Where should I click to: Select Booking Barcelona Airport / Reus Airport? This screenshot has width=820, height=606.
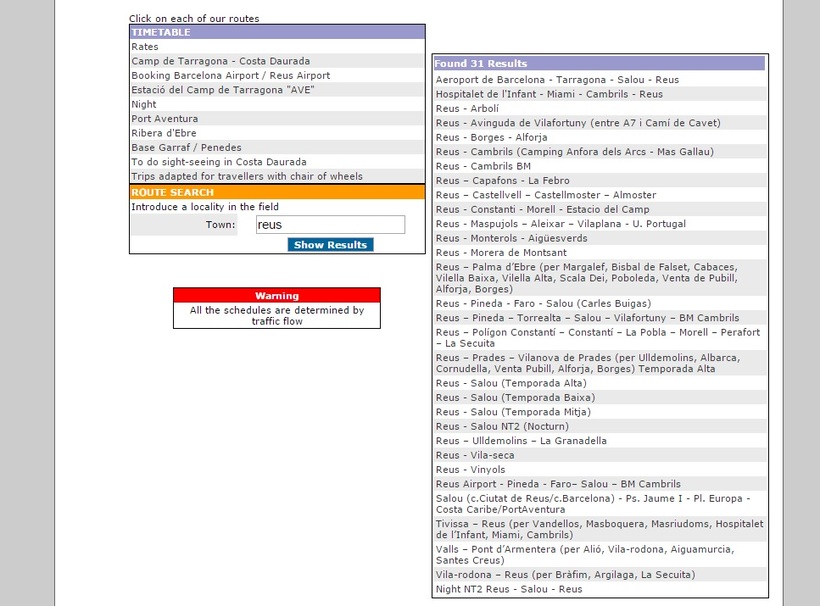point(231,75)
